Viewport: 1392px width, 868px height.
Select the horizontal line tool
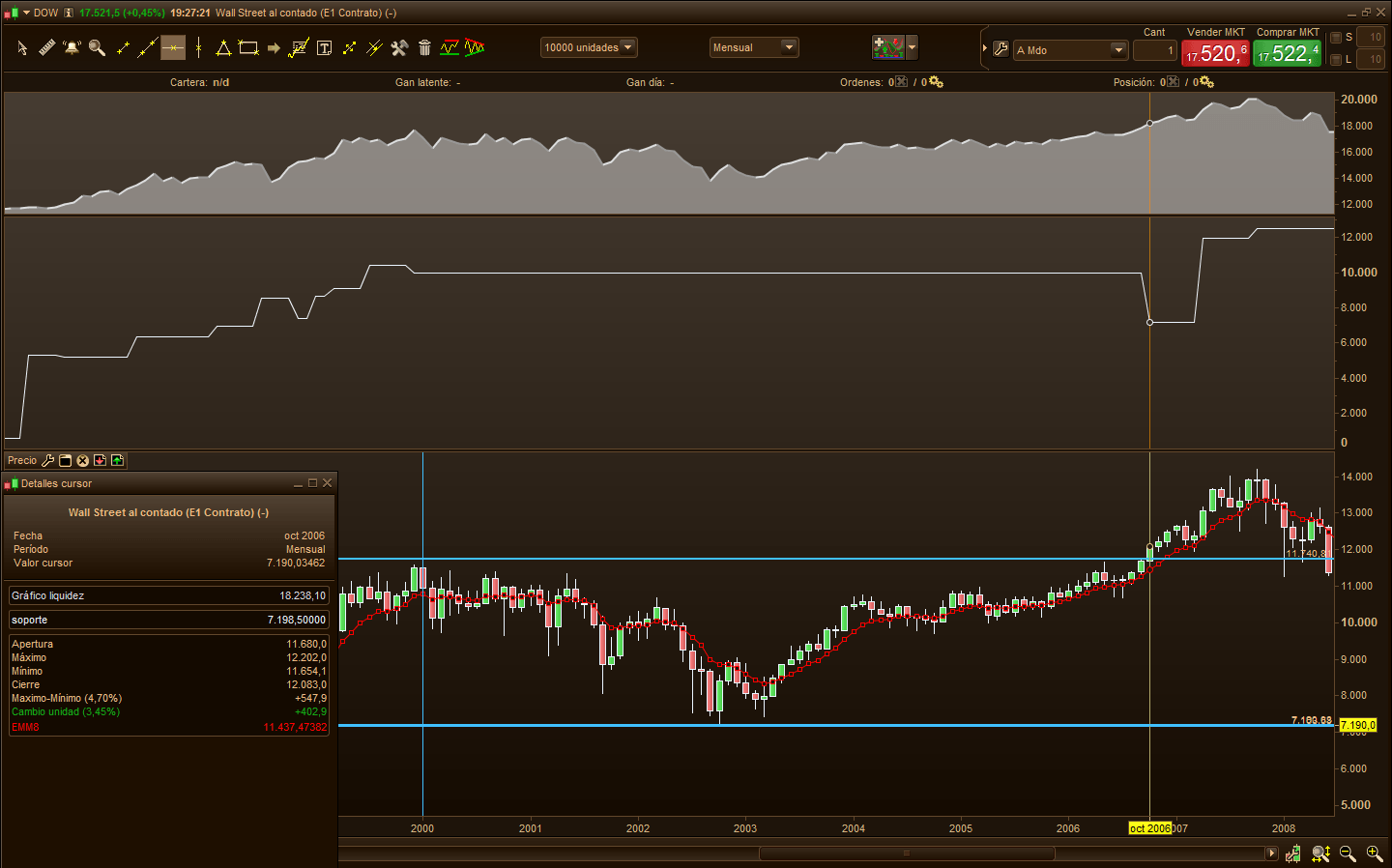coord(173,47)
